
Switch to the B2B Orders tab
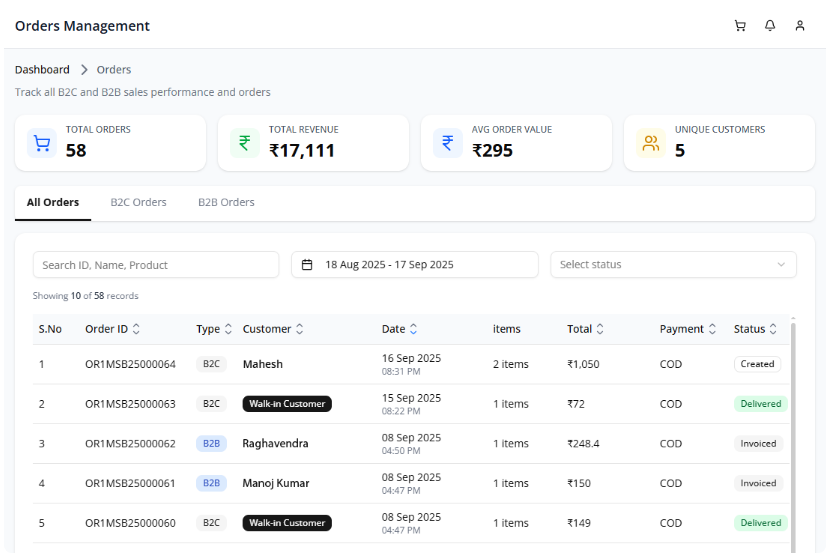[226, 202]
